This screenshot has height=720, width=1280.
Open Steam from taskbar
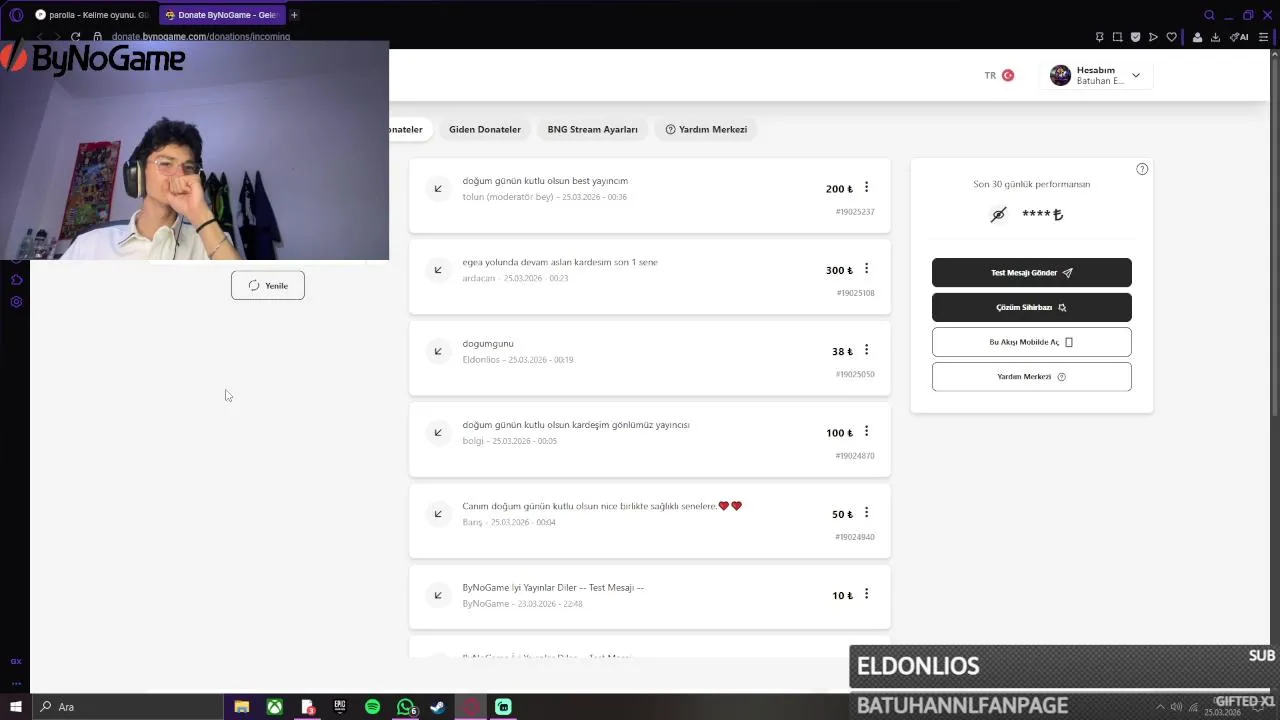(438, 707)
